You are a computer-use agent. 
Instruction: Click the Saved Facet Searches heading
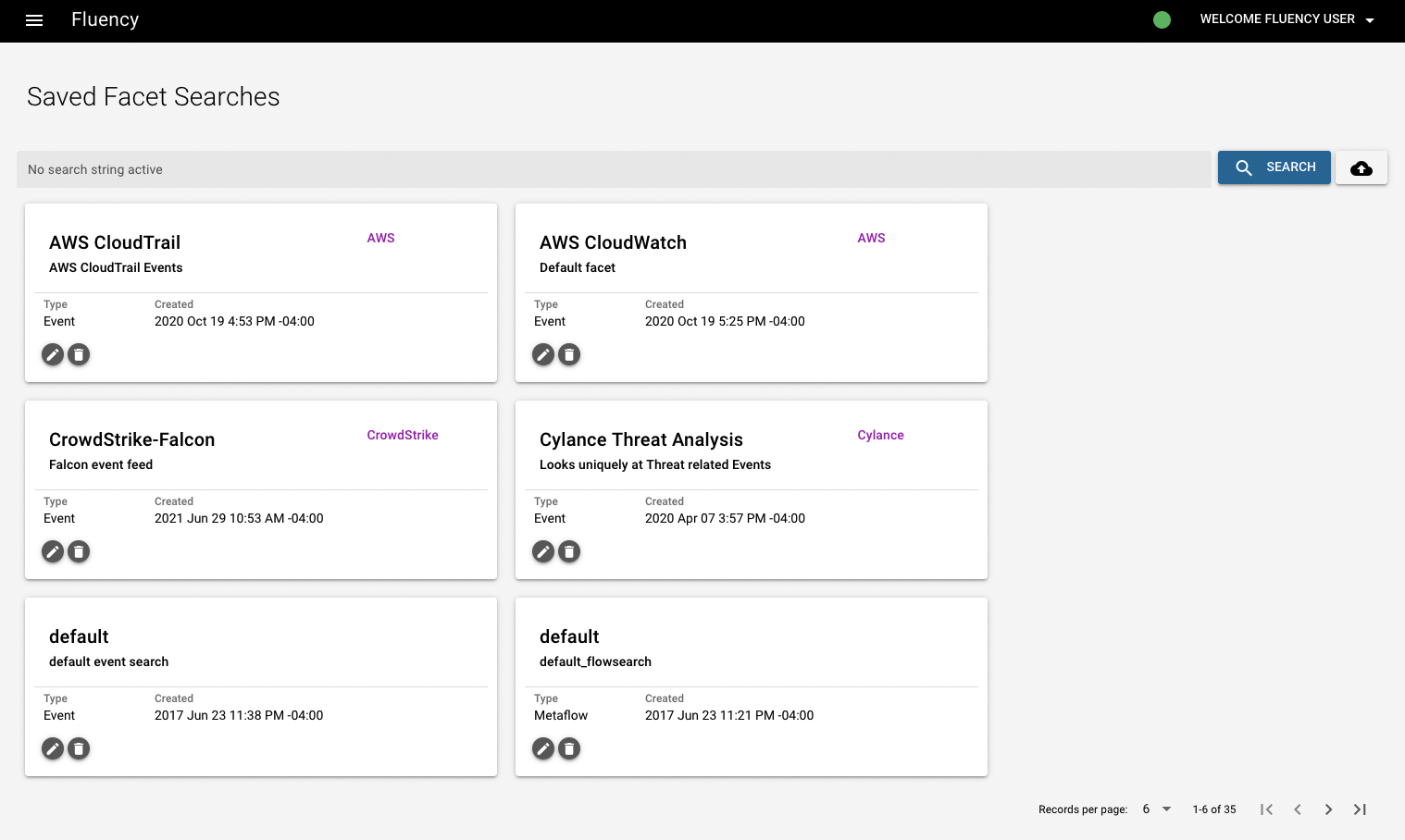[154, 96]
